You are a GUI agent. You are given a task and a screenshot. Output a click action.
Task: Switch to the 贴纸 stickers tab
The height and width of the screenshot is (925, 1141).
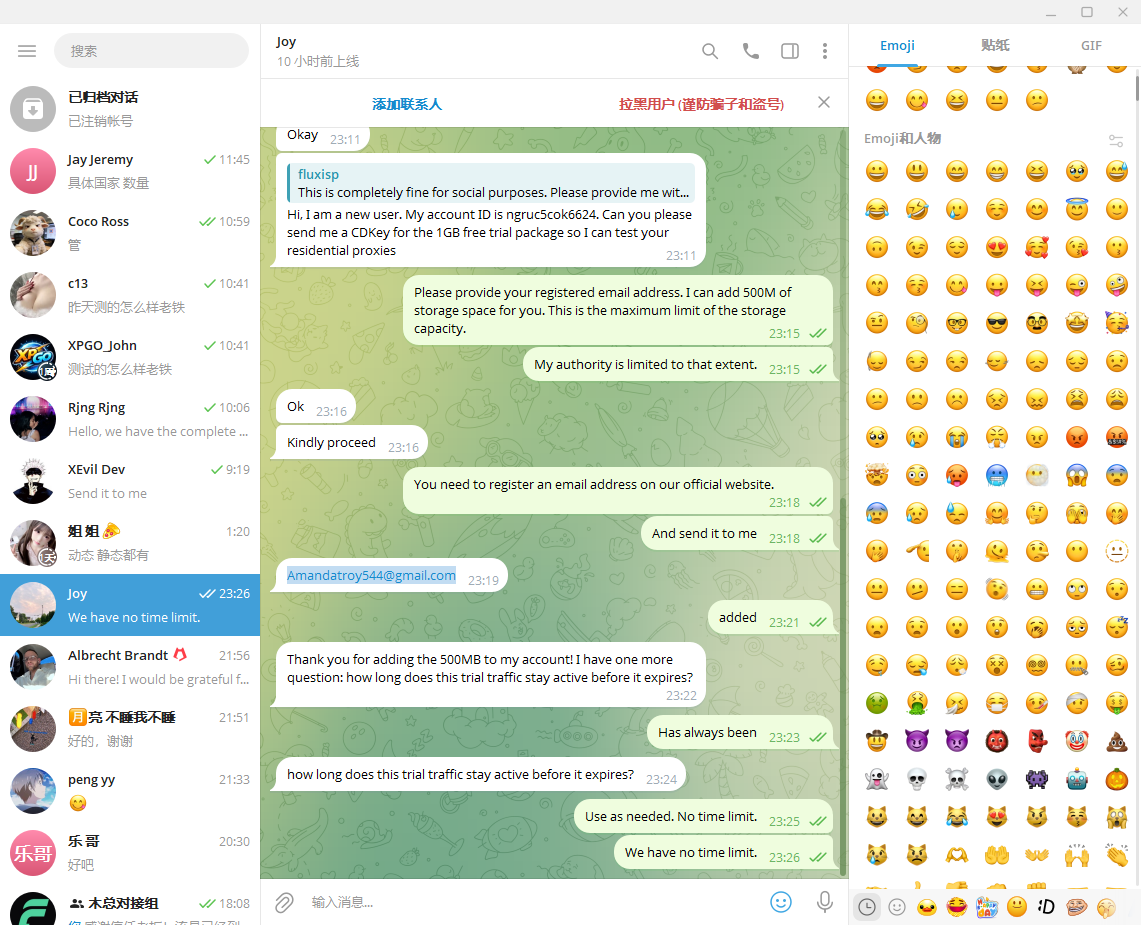coord(995,45)
